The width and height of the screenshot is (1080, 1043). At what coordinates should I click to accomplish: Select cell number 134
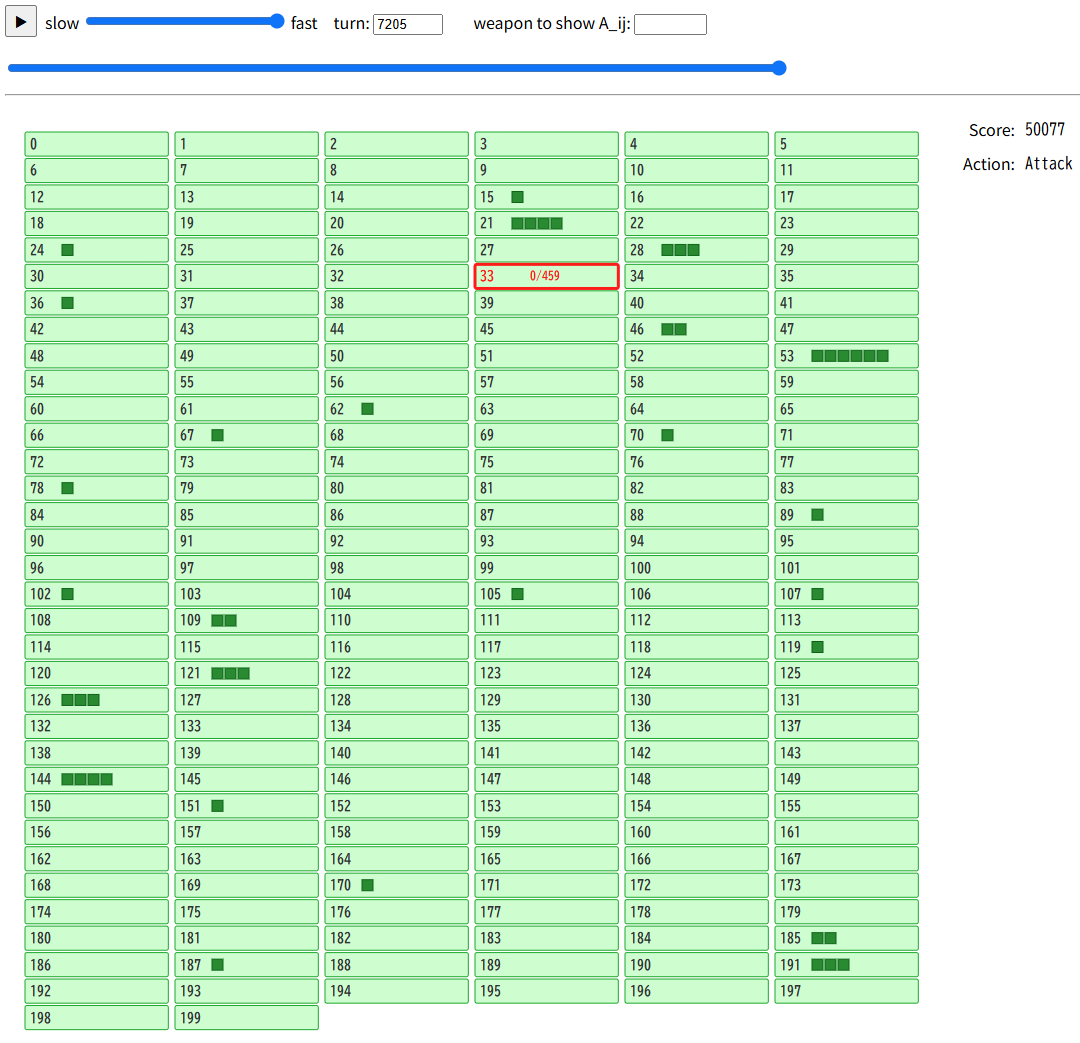[x=397, y=726]
